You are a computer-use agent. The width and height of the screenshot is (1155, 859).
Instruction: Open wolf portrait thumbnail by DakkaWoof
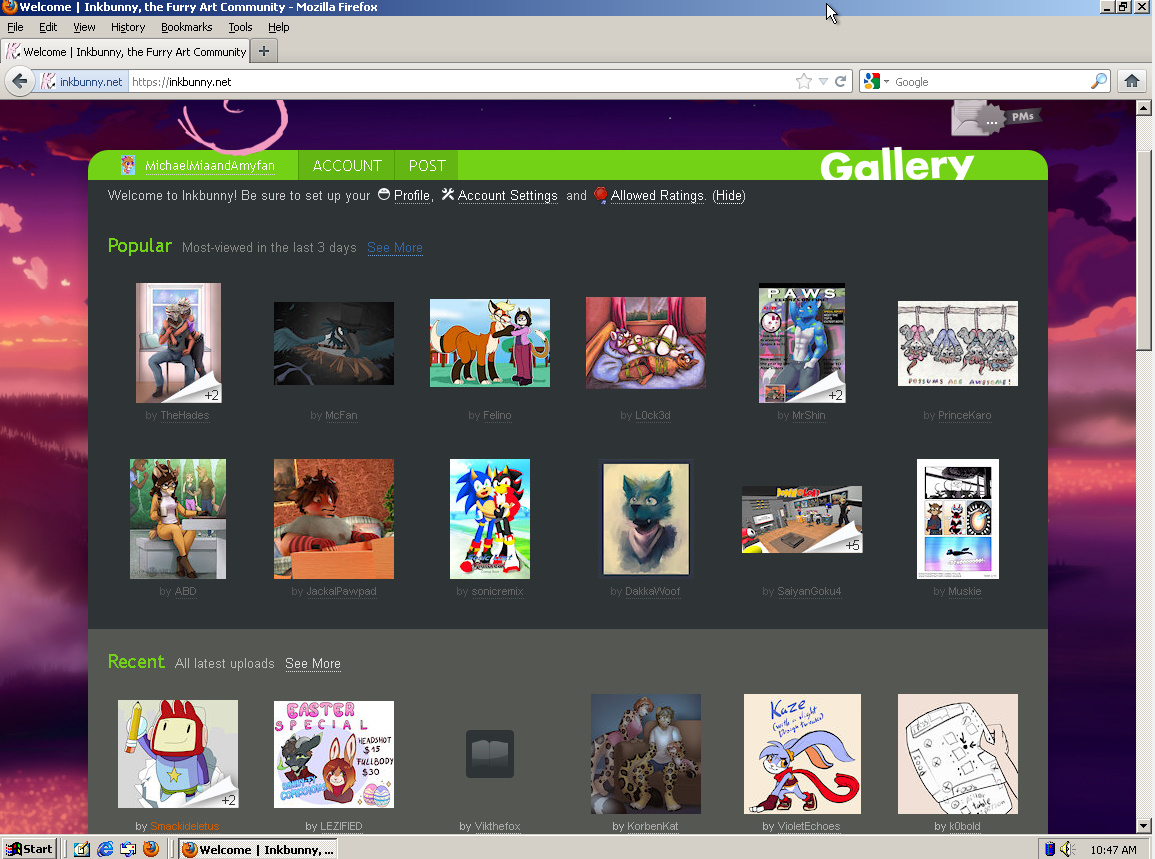(646, 519)
